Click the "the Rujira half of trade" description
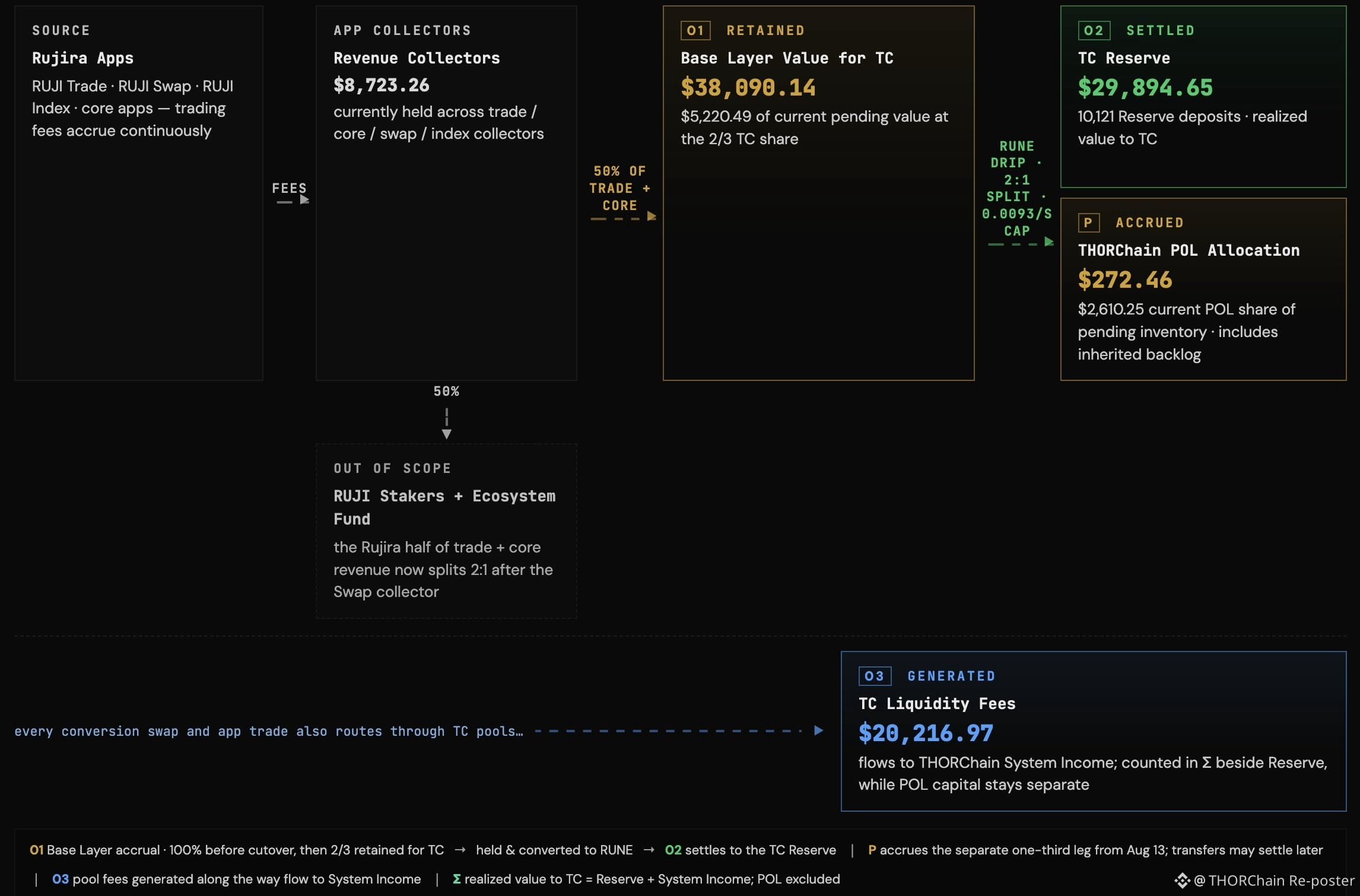Image resolution: width=1360 pixels, height=896 pixels. (x=443, y=570)
